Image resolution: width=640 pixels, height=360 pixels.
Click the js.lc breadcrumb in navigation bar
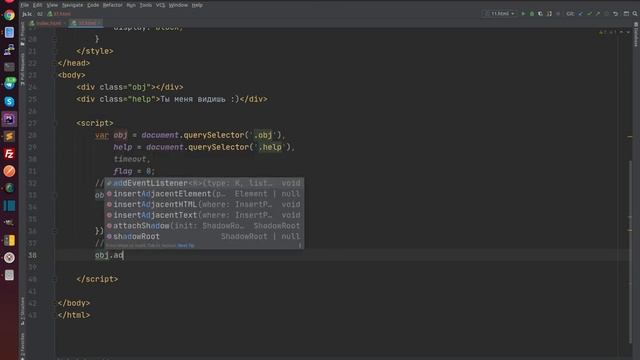coord(27,14)
